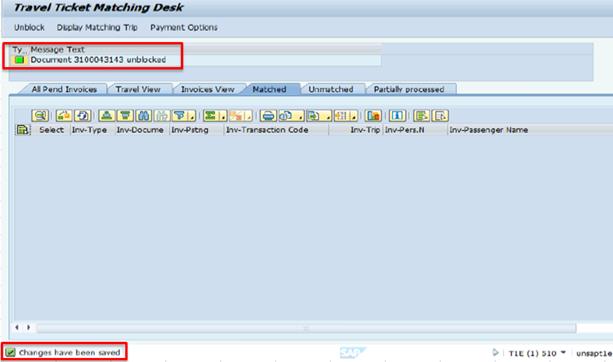The width and height of the screenshot is (613, 362).
Task: Click the blue Information icon
Action: [397, 116]
